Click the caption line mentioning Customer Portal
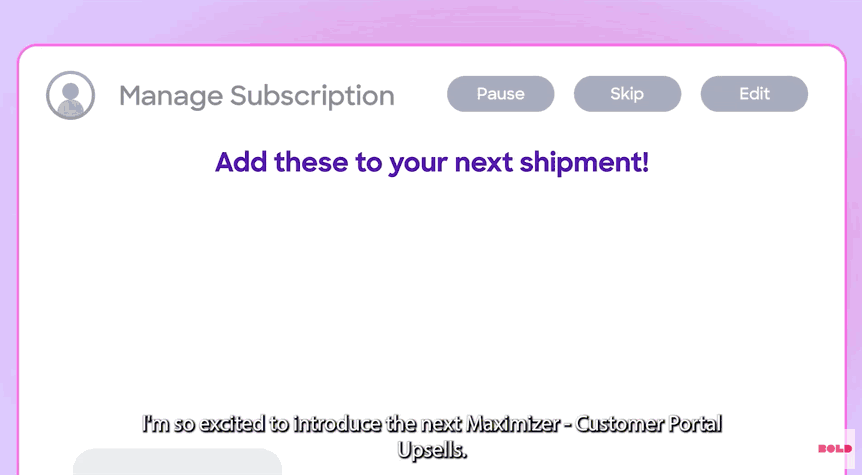Screen dimensions: 862x475 [432, 424]
